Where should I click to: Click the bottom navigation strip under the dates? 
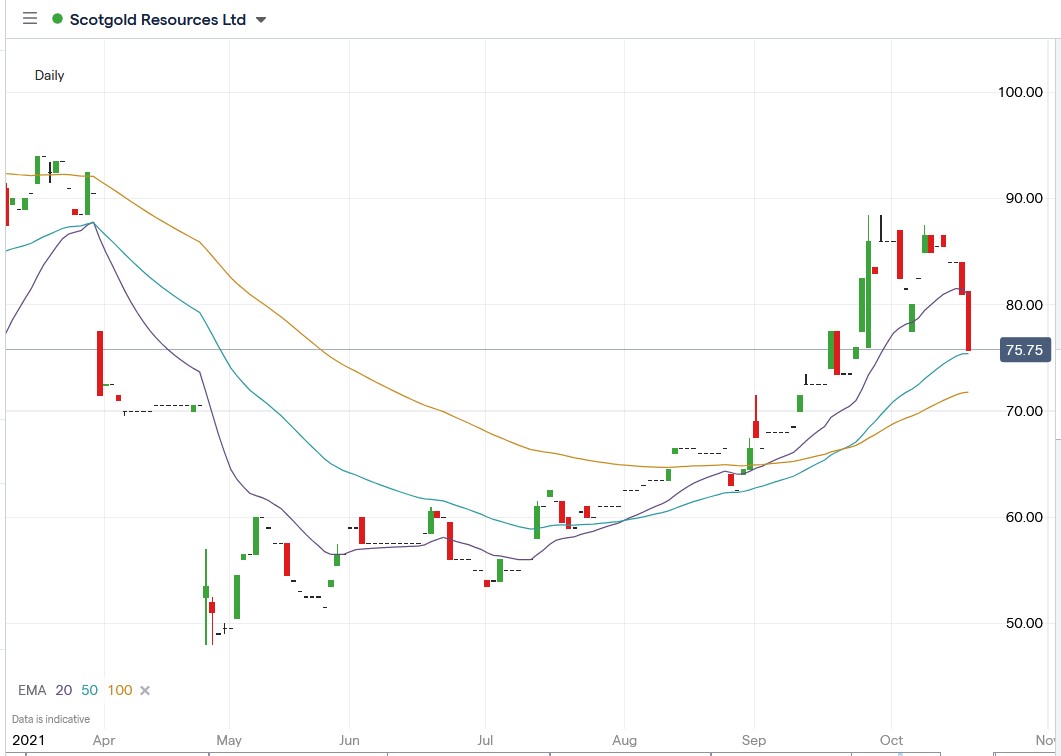(530, 752)
